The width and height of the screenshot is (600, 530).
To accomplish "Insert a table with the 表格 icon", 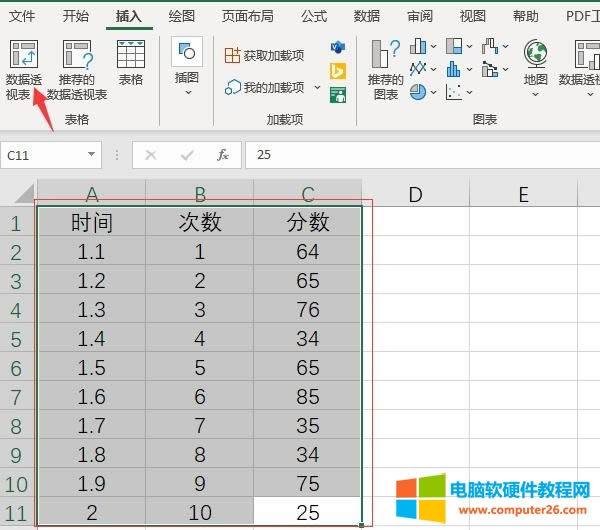I will (x=131, y=62).
